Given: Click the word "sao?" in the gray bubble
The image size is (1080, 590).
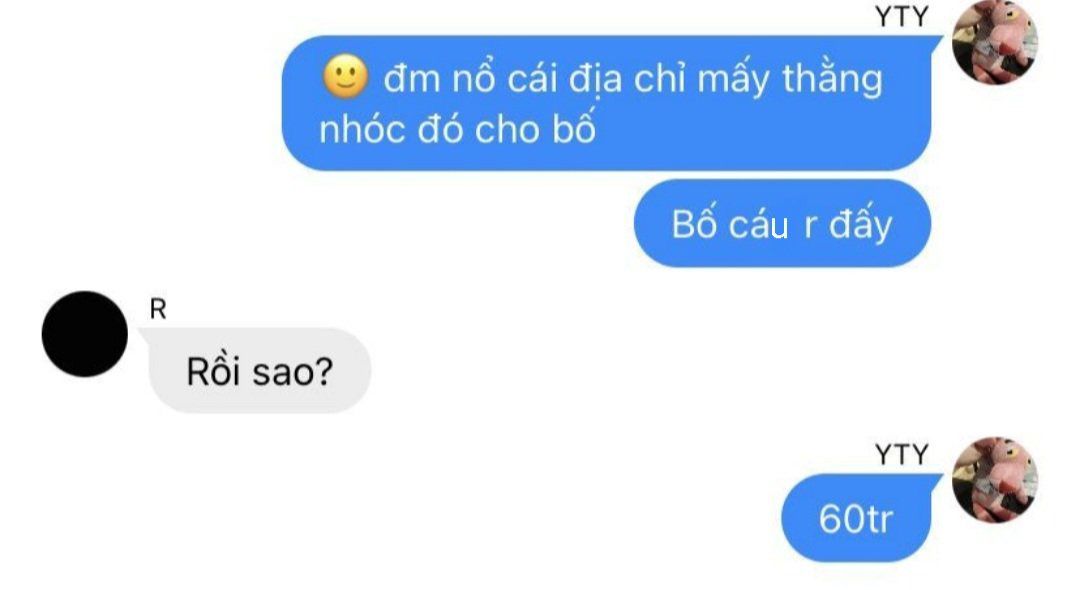Looking at the screenshot, I should pos(293,372).
